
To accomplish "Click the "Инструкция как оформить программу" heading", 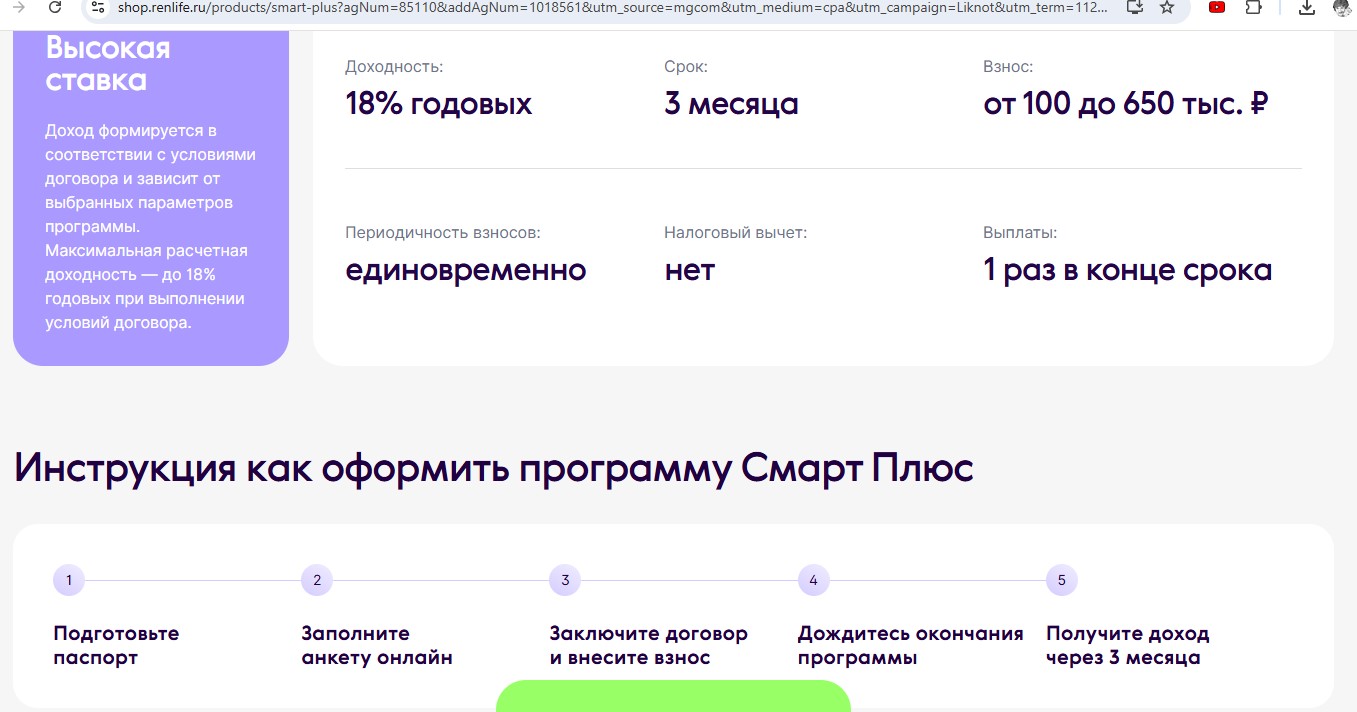I will [493, 468].
